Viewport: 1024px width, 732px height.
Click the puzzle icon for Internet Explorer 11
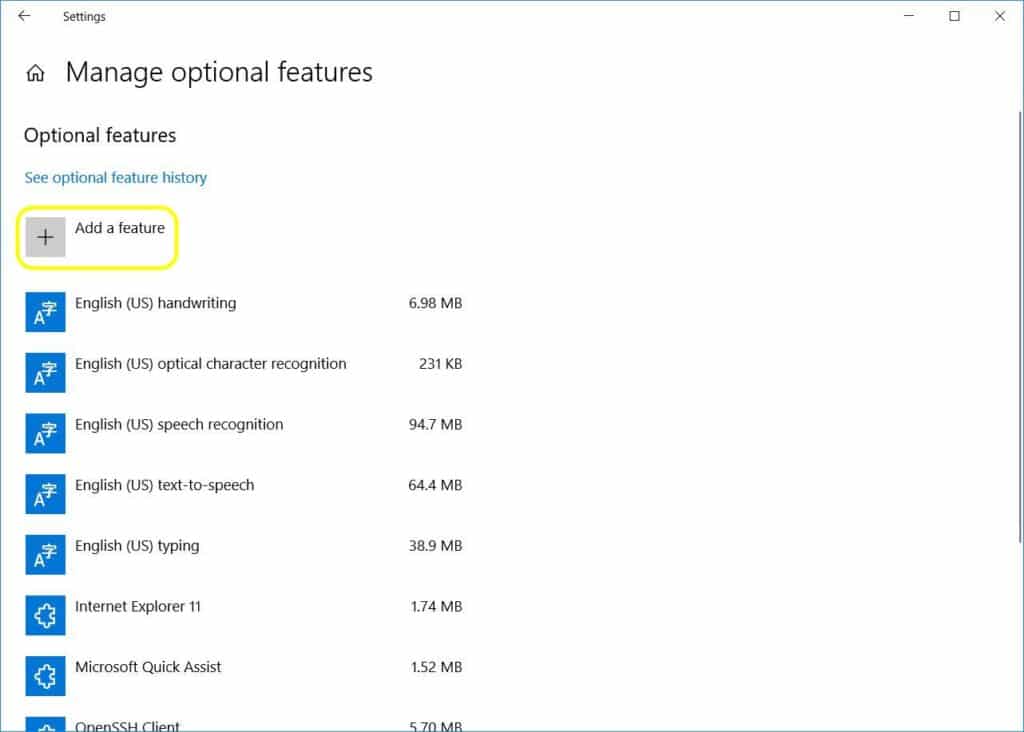[x=45, y=615]
